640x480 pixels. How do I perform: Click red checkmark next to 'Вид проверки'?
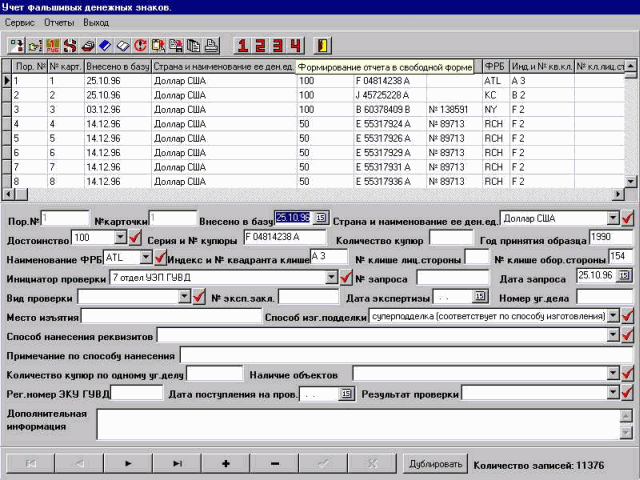pos(199,297)
